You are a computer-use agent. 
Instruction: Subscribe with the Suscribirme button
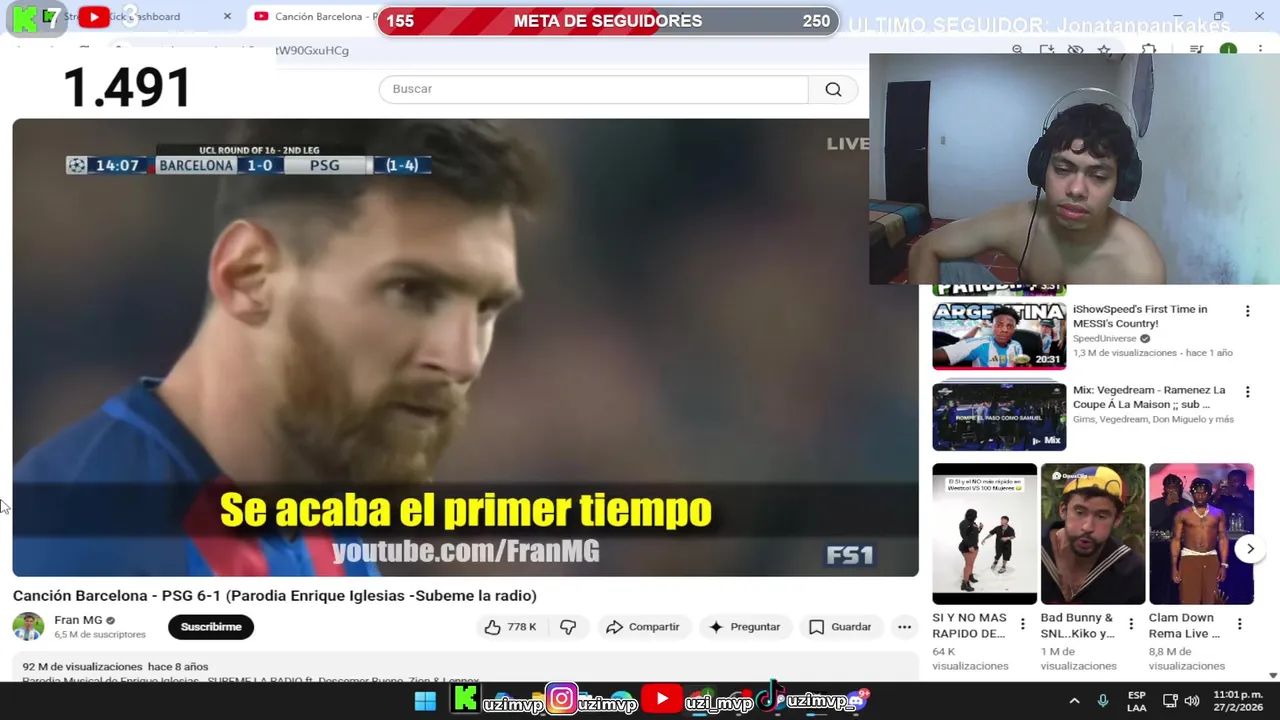(x=211, y=627)
